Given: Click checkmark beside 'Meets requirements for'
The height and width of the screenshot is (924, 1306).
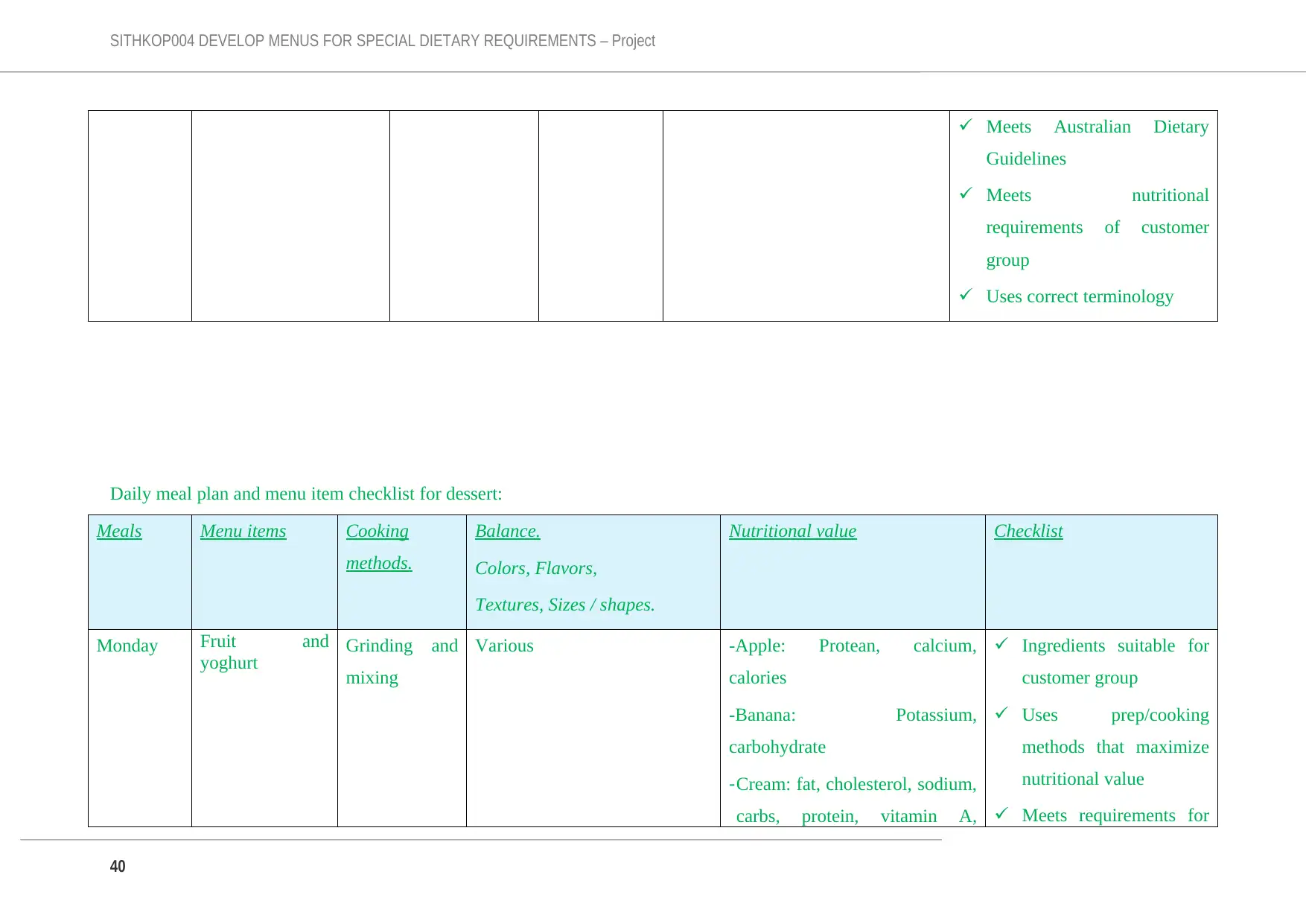Looking at the screenshot, I should point(1001,814).
